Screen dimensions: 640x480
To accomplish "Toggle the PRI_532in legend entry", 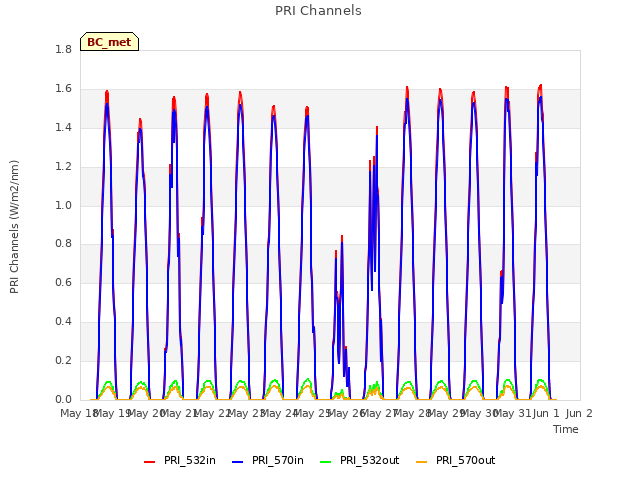I will 180,460.
